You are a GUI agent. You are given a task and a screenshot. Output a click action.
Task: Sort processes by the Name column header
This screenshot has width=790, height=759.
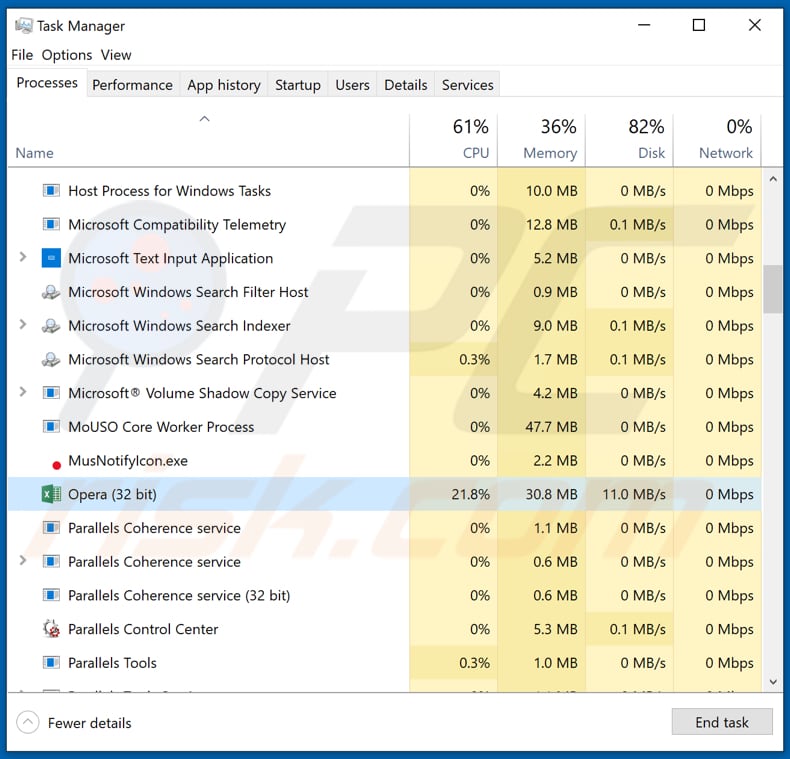pos(34,153)
